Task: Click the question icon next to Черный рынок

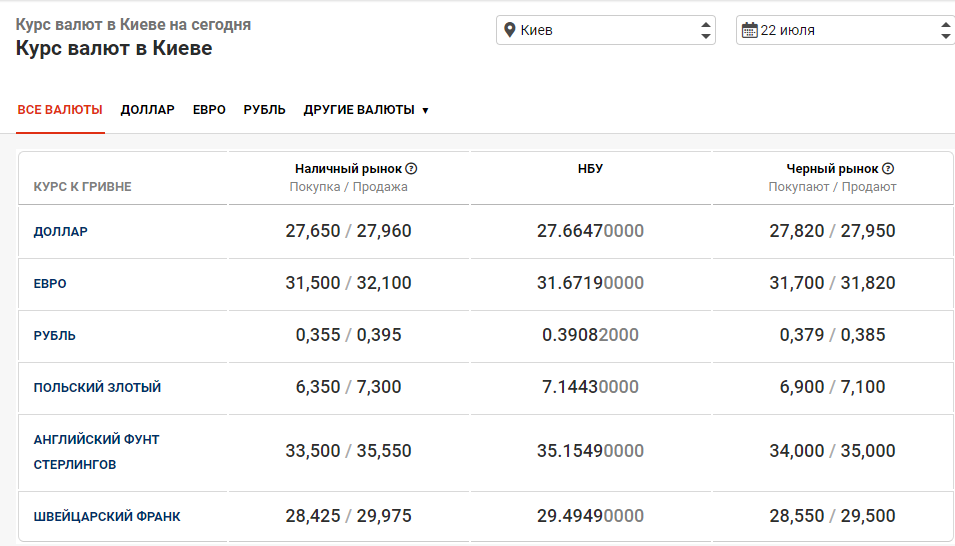Action: [x=888, y=169]
